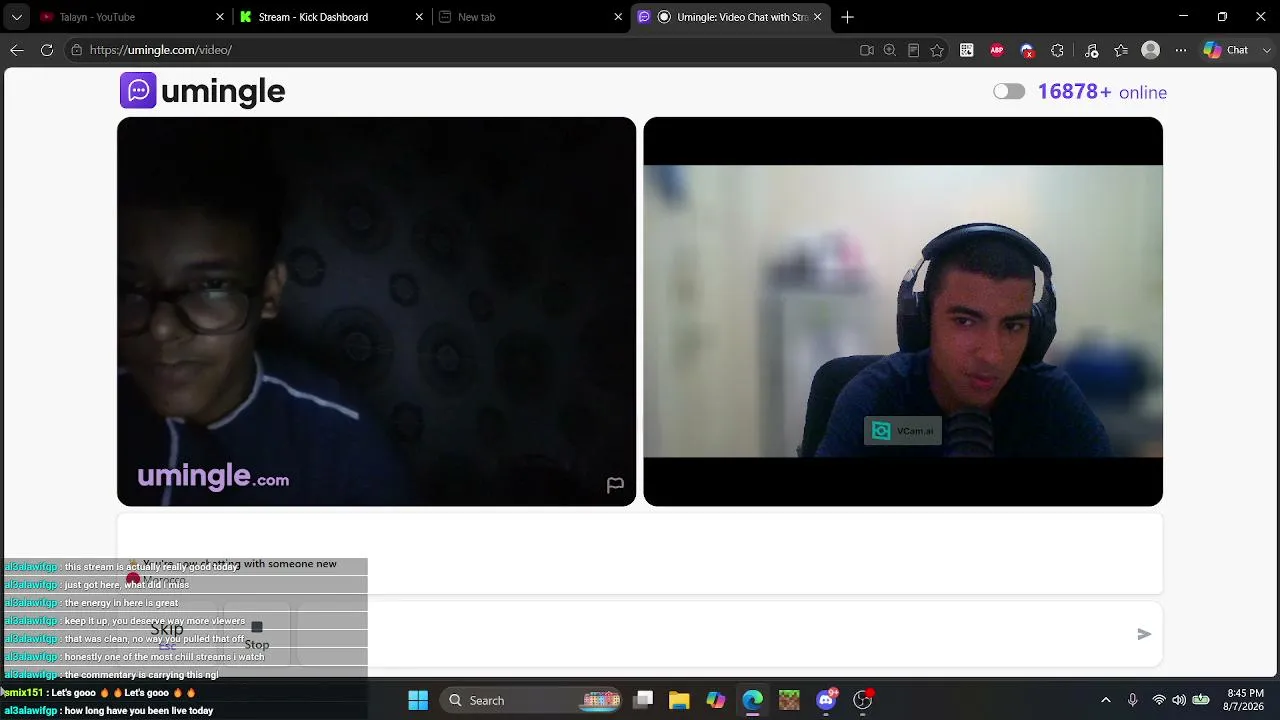Open the extension with red X badge
This screenshot has height=720, width=1280.
pyautogui.click(x=1027, y=50)
